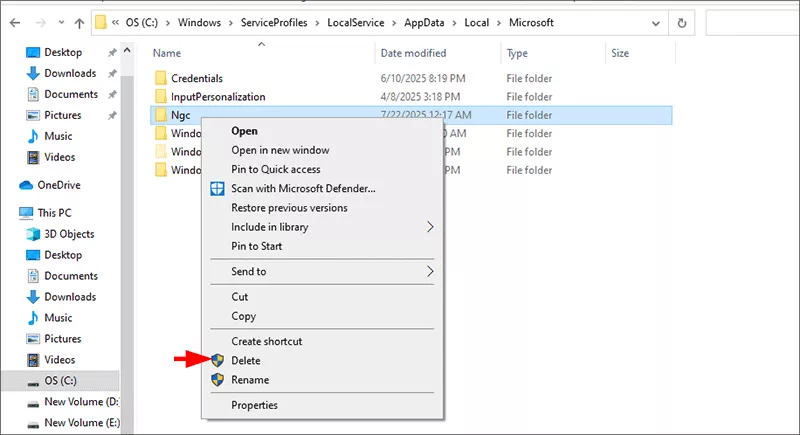Screen dimensions: 800x435
Task: Select the OS (C:) drive icon
Action: pyautogui.click(x=33, y=382)
